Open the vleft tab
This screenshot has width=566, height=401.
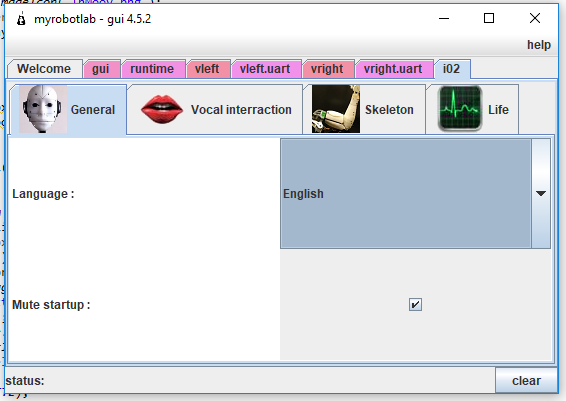coord(208,69)
